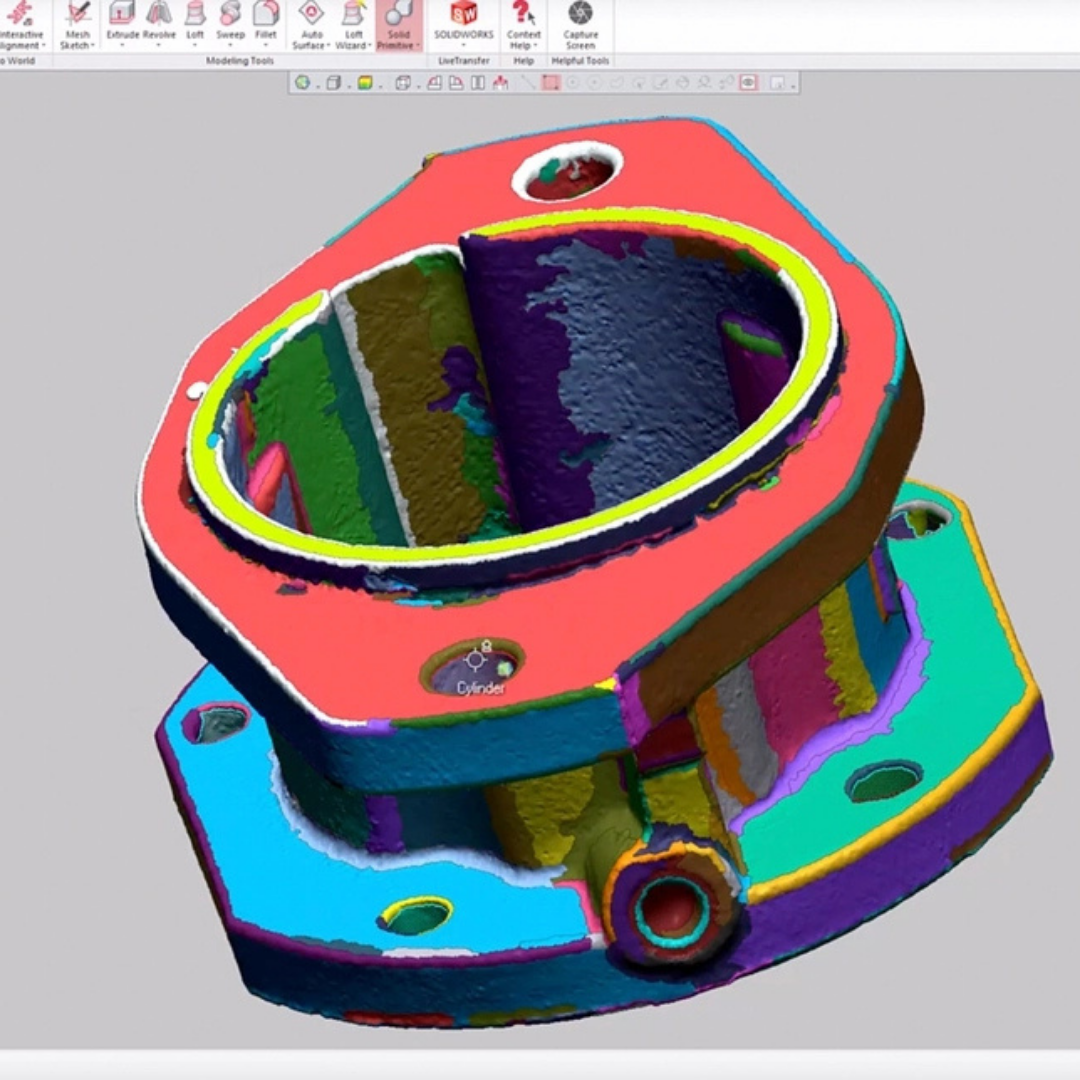Screen dimensions: 1080x1080
Task: Toggle the Solid Primitive tool
Action: pyautogui.click(x=399, y=22)
